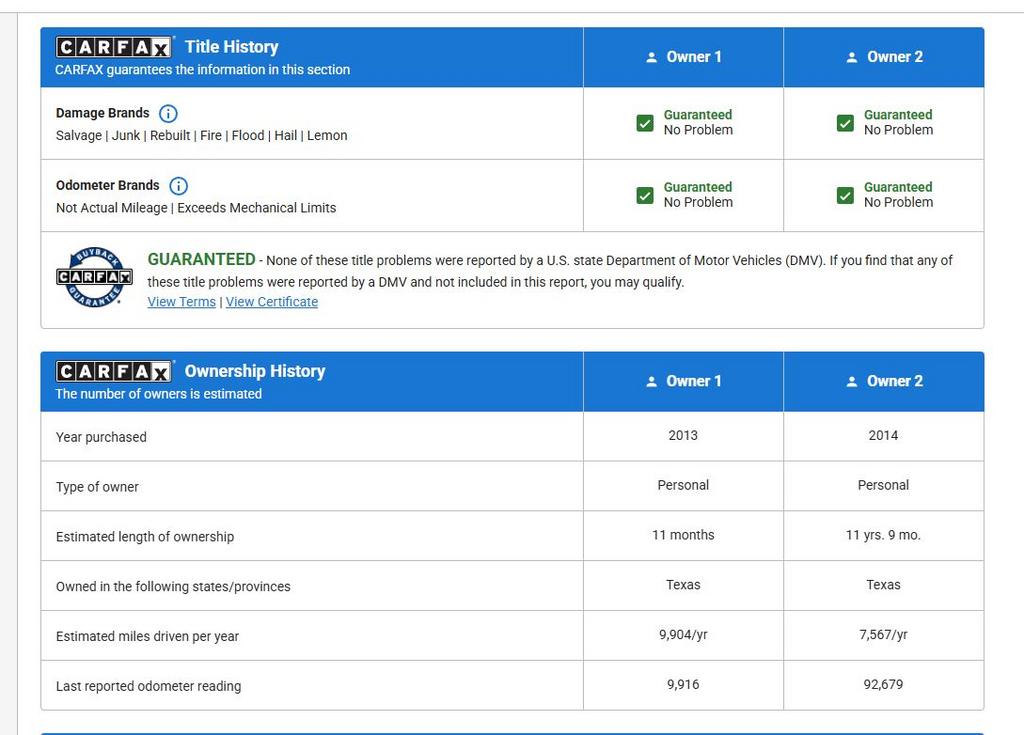Click Owner 1 'Personal' owner type

pos(683,485)
